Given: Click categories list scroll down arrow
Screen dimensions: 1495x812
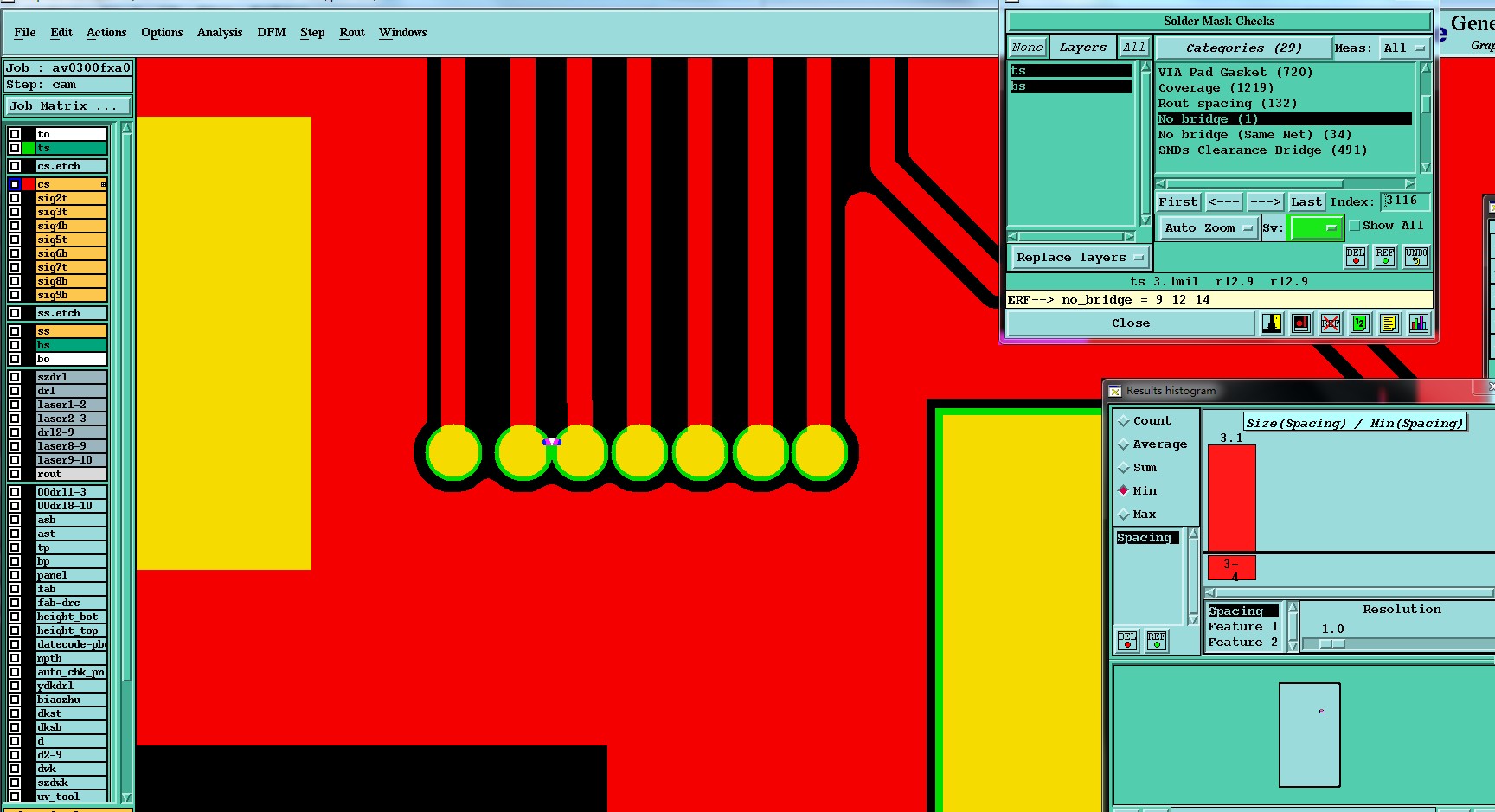Looking at the screenshot, I should [x=1426, y=168].
